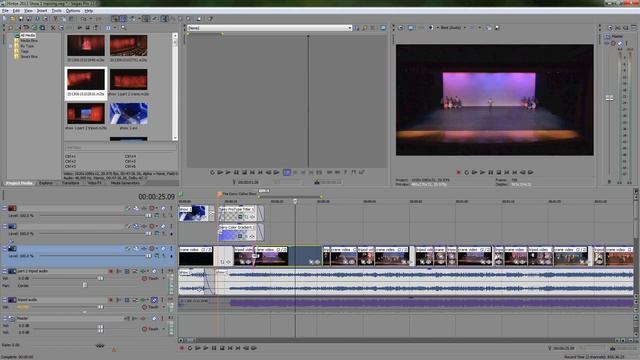The height and width of the screenshot is (360, 640).
Task: Click the Save project disk icon
Action: 21,18
